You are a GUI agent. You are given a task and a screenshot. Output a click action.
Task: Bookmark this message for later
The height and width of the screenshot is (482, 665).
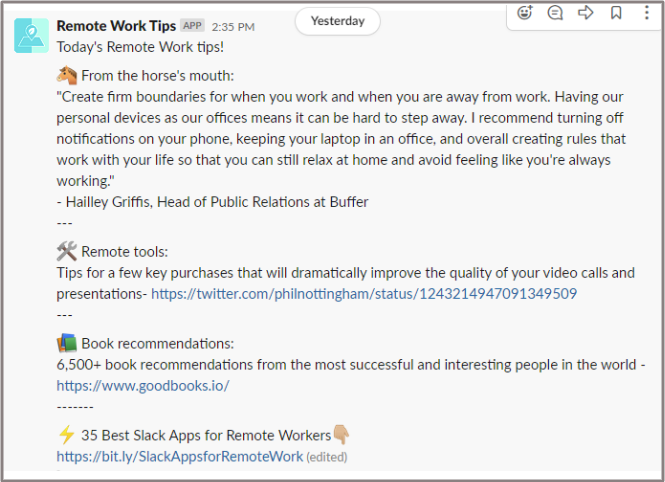coord(616,13)
